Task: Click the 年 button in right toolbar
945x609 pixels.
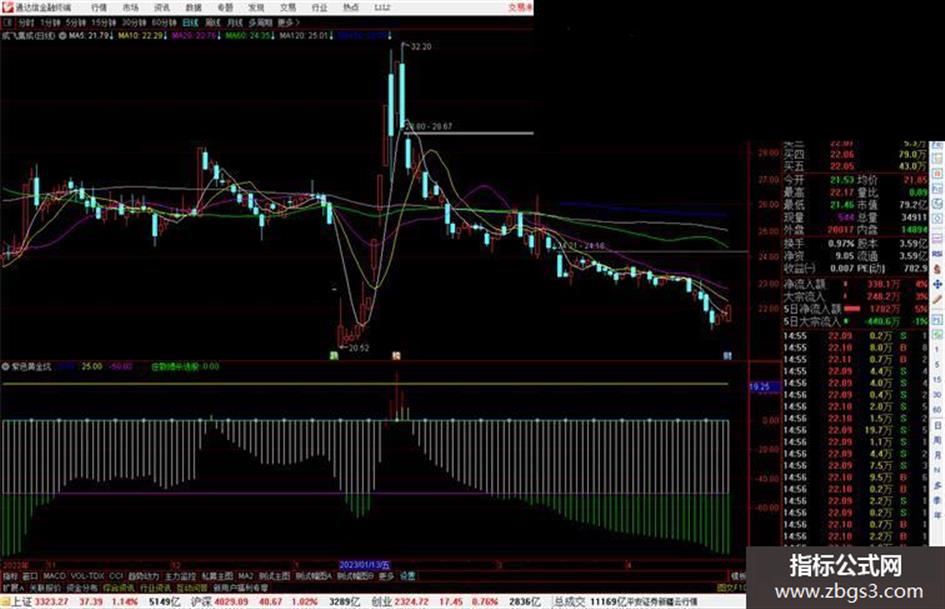Action: [937, 516]
